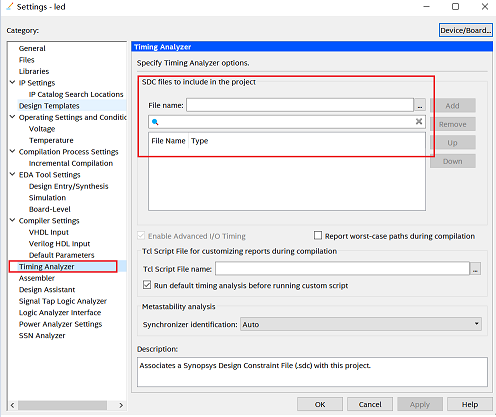The height and width of the screenshot is (417, 496).
Task: Click the search magnifier icon in filter box
Action: click(155, 122)
